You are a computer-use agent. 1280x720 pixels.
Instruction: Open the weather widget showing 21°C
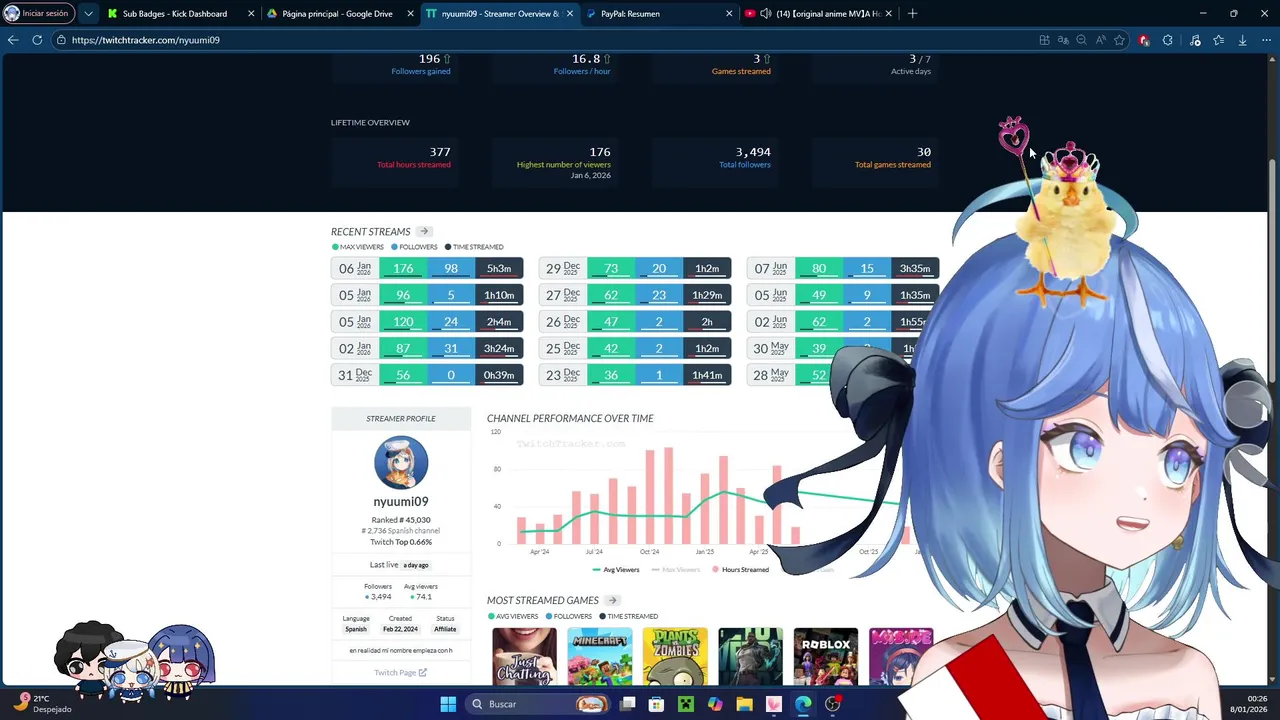click(x=45, y=704)
